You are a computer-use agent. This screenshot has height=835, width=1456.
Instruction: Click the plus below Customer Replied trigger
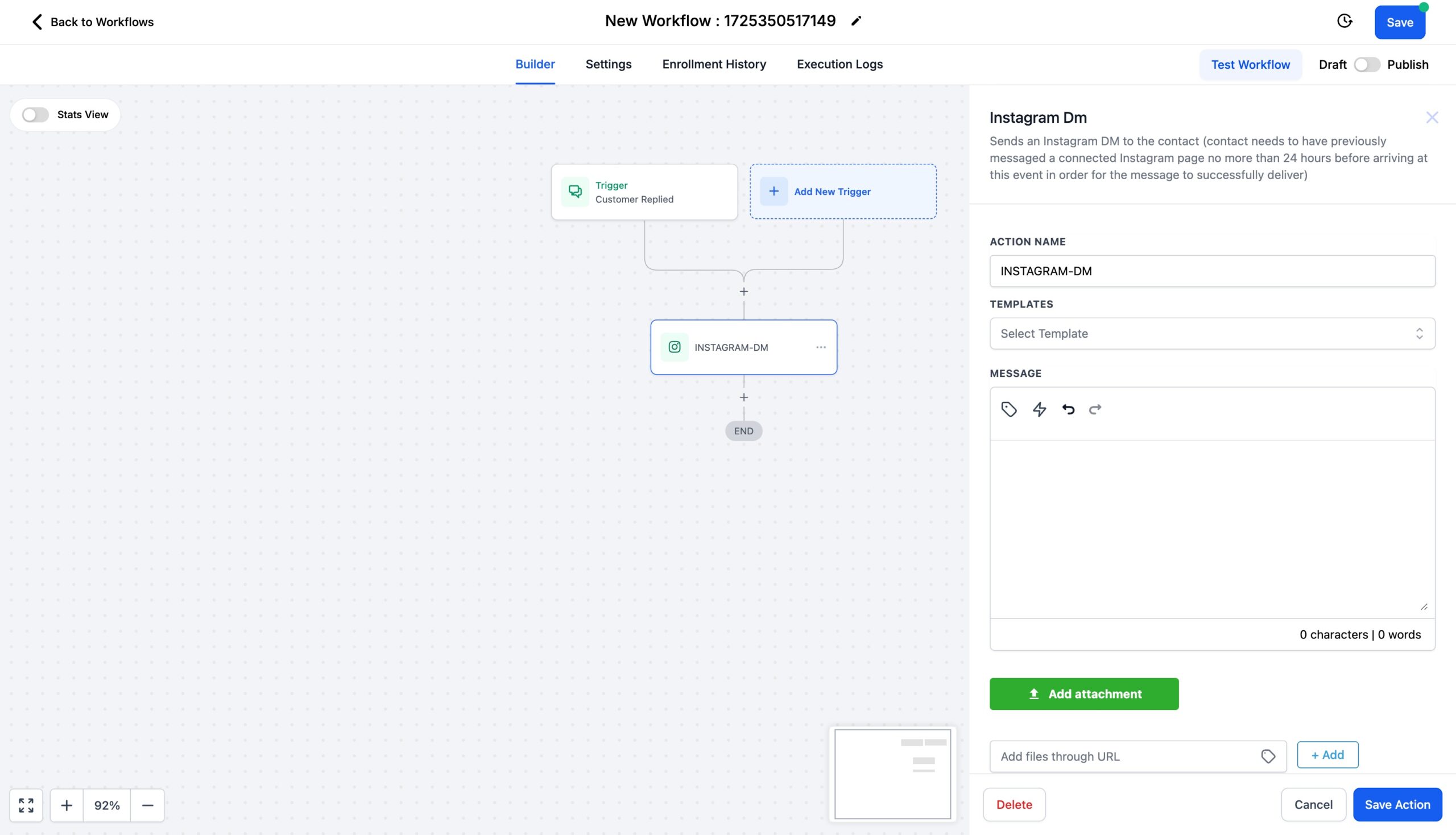pyautogui.click(x=743, y=291)
